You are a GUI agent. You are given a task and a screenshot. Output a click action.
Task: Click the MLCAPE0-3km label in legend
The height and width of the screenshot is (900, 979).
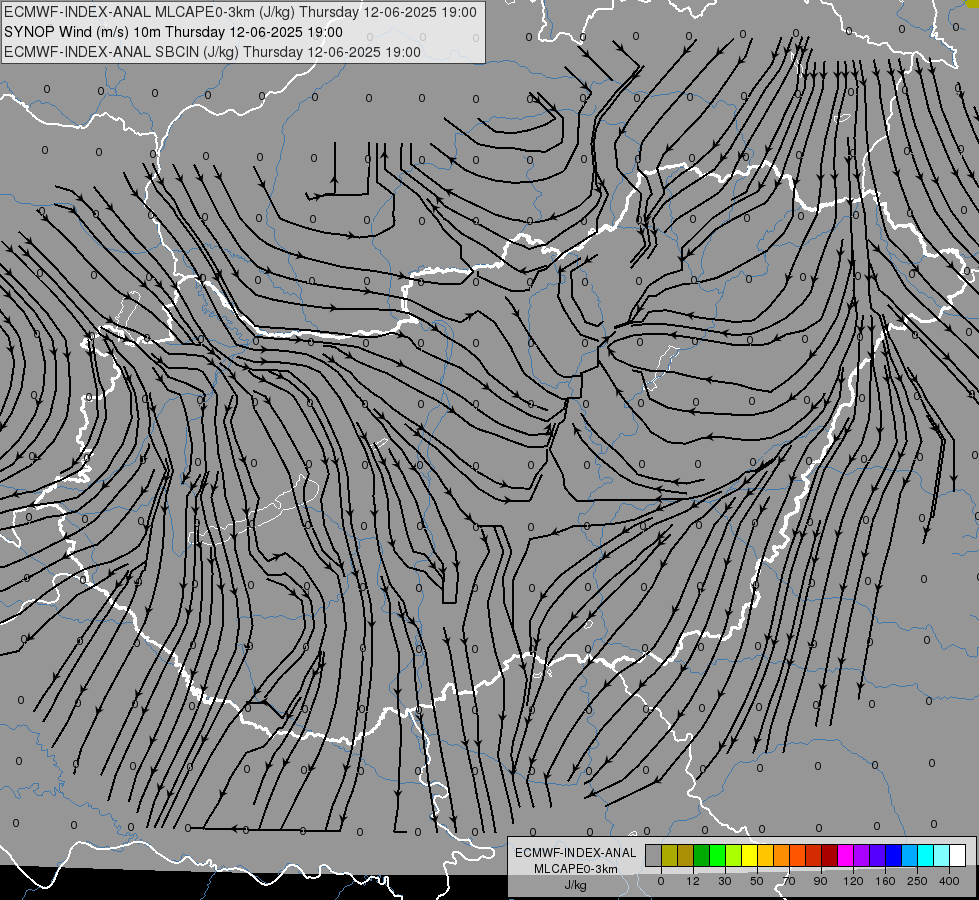click(x=576, y=869)
